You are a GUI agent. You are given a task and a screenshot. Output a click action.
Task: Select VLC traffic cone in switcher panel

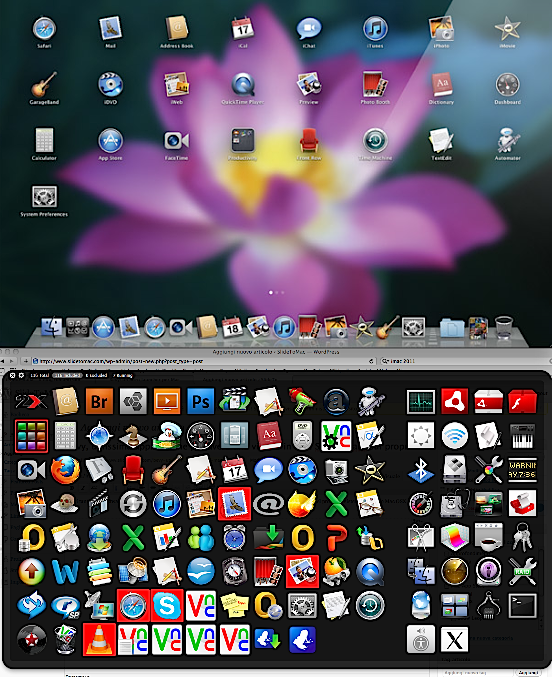point(99,639)
